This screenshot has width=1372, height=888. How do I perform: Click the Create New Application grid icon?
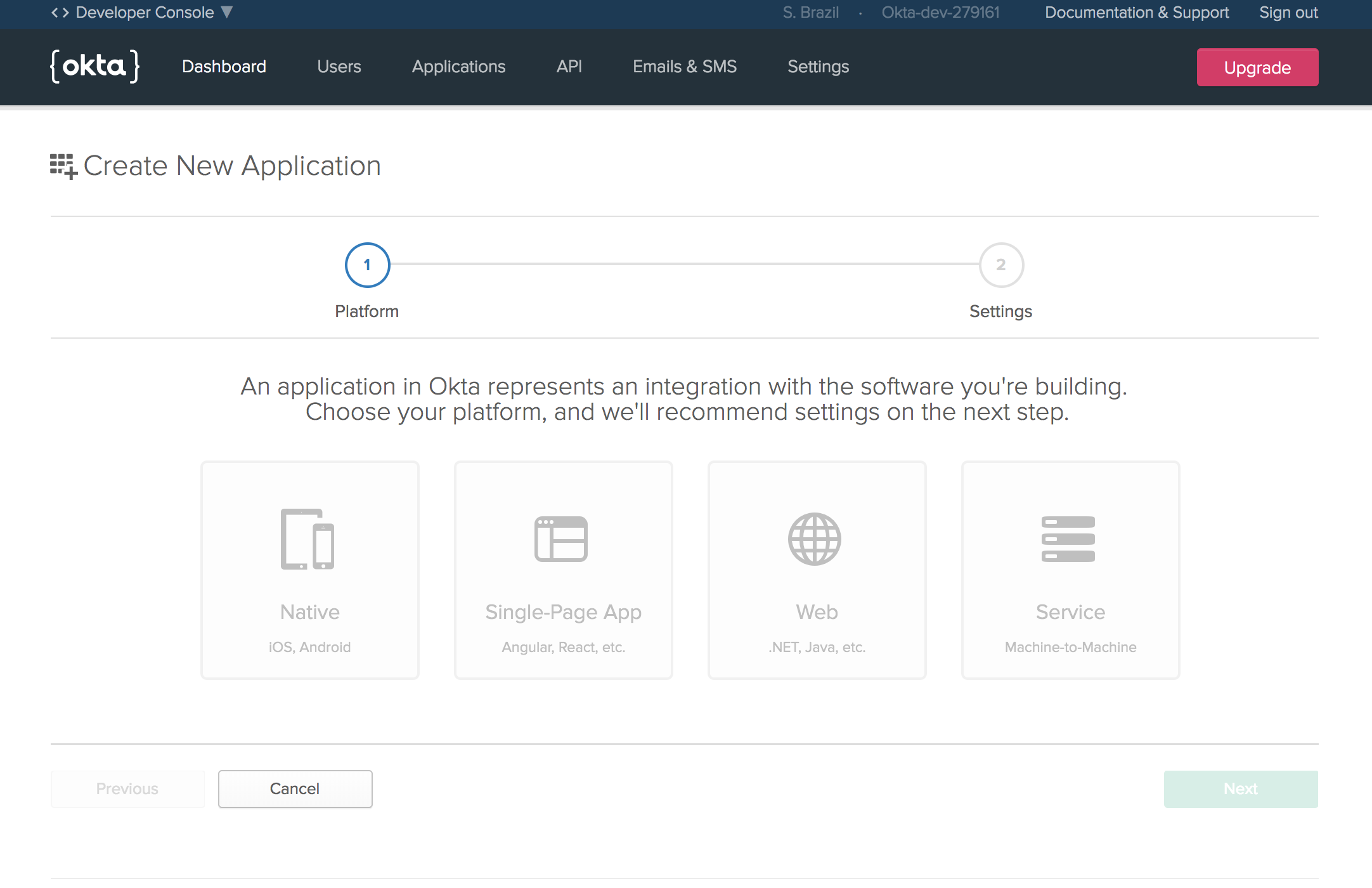[x=63, y=166]
